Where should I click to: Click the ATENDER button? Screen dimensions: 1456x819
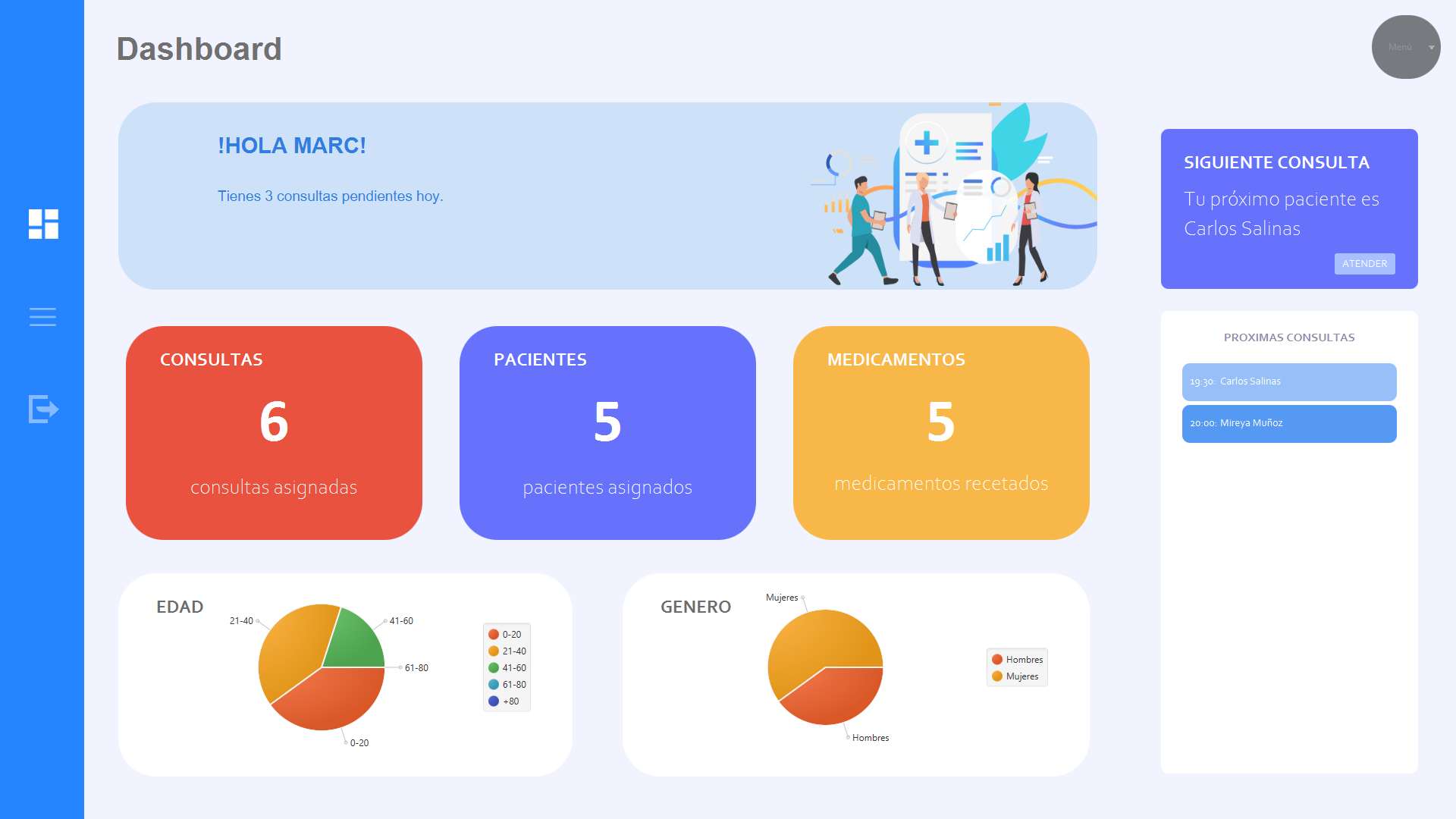(1364, 264)
